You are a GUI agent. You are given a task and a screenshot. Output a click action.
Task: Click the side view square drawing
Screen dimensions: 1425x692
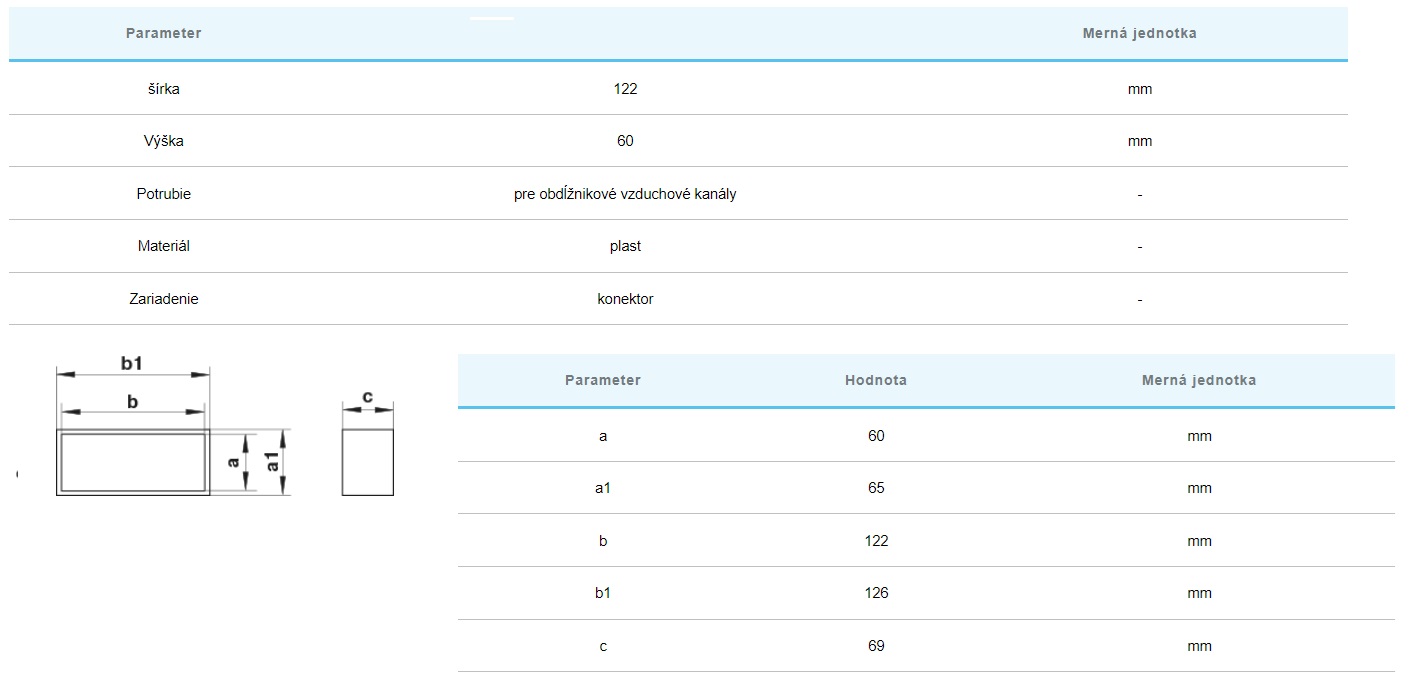point(367,462)
